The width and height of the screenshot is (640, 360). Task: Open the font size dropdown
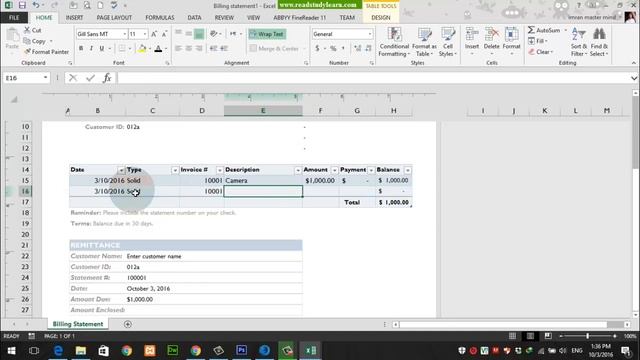coord(144,34)
